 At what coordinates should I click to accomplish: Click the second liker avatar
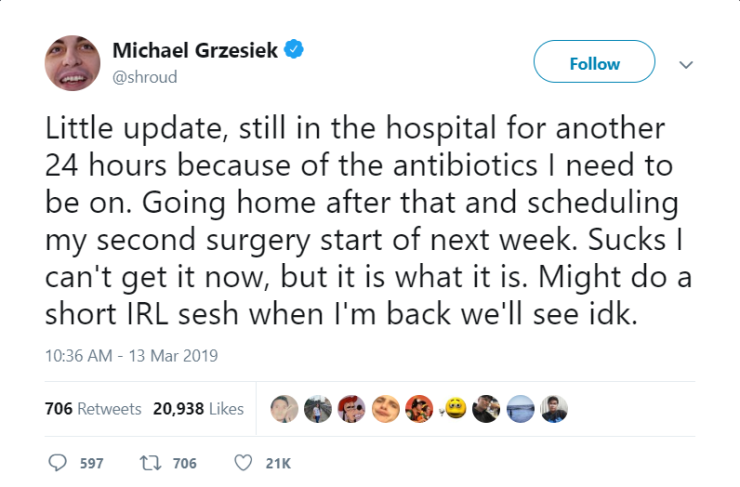click(319, 408)
